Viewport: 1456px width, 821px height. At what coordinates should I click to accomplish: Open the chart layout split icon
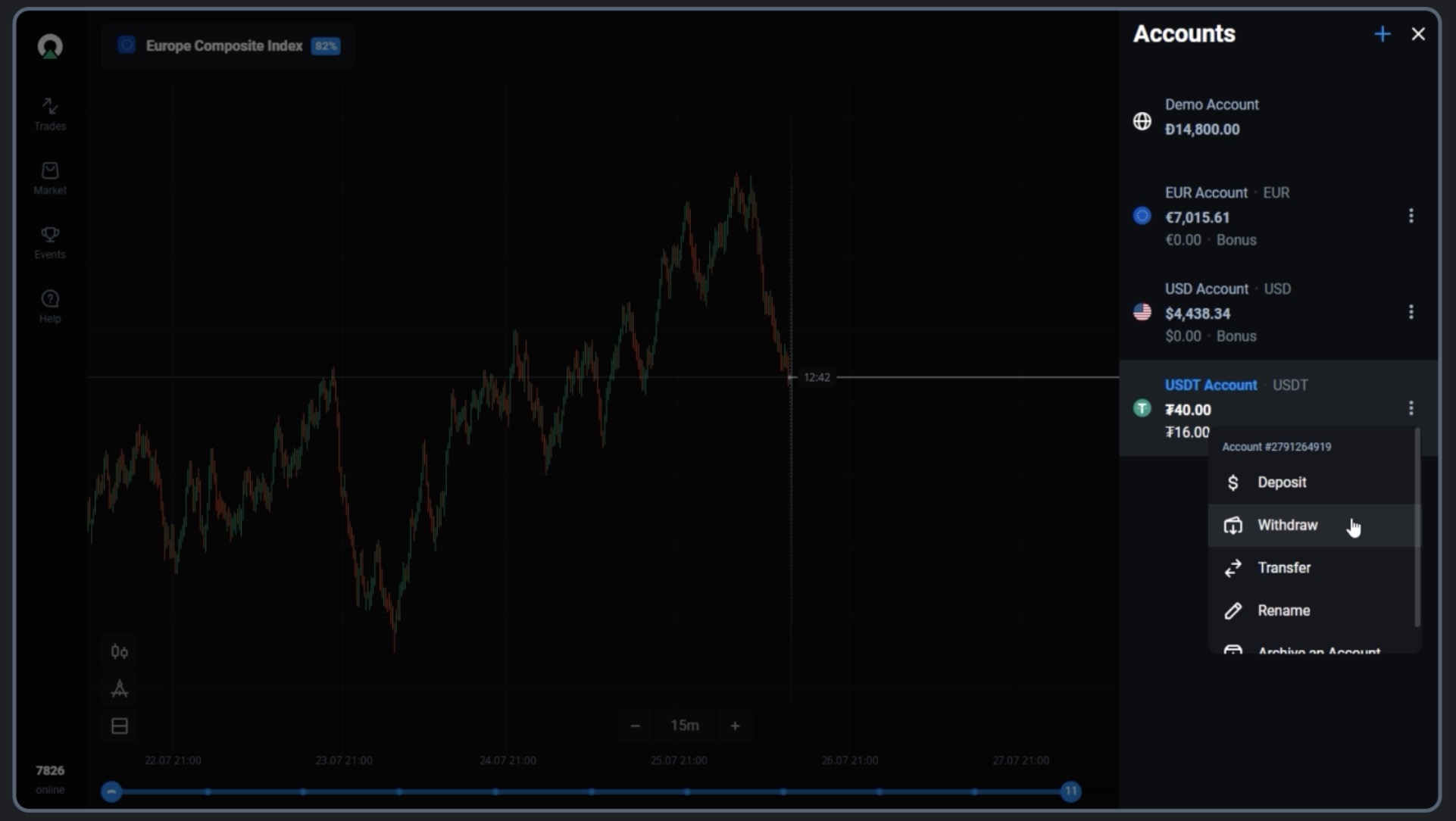pos(120,726)
